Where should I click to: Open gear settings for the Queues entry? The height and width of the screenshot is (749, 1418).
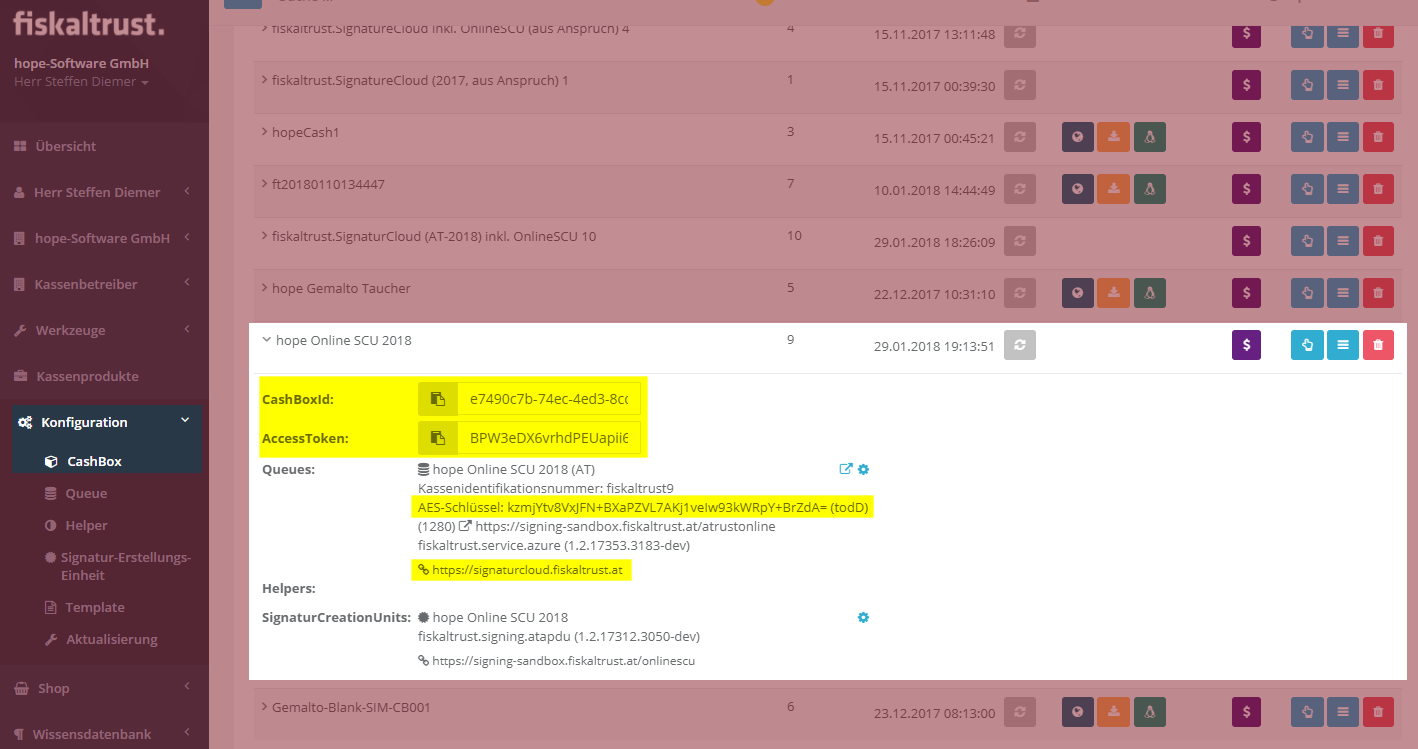click(x=864, y=469)
